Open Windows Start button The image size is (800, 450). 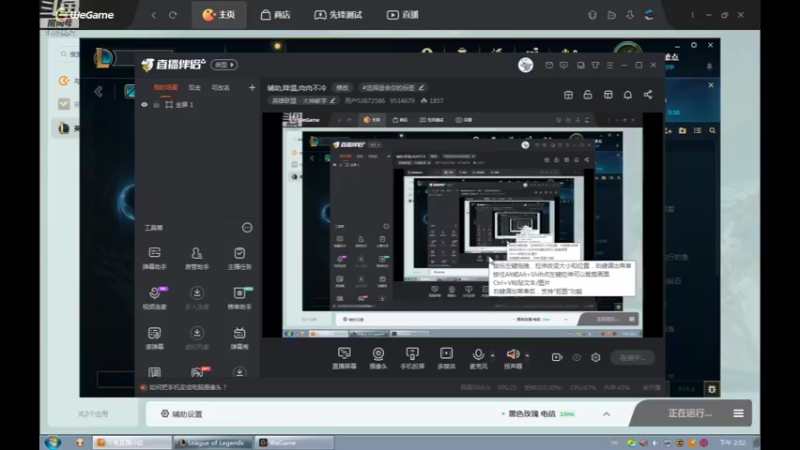click(x=53, y=442)
